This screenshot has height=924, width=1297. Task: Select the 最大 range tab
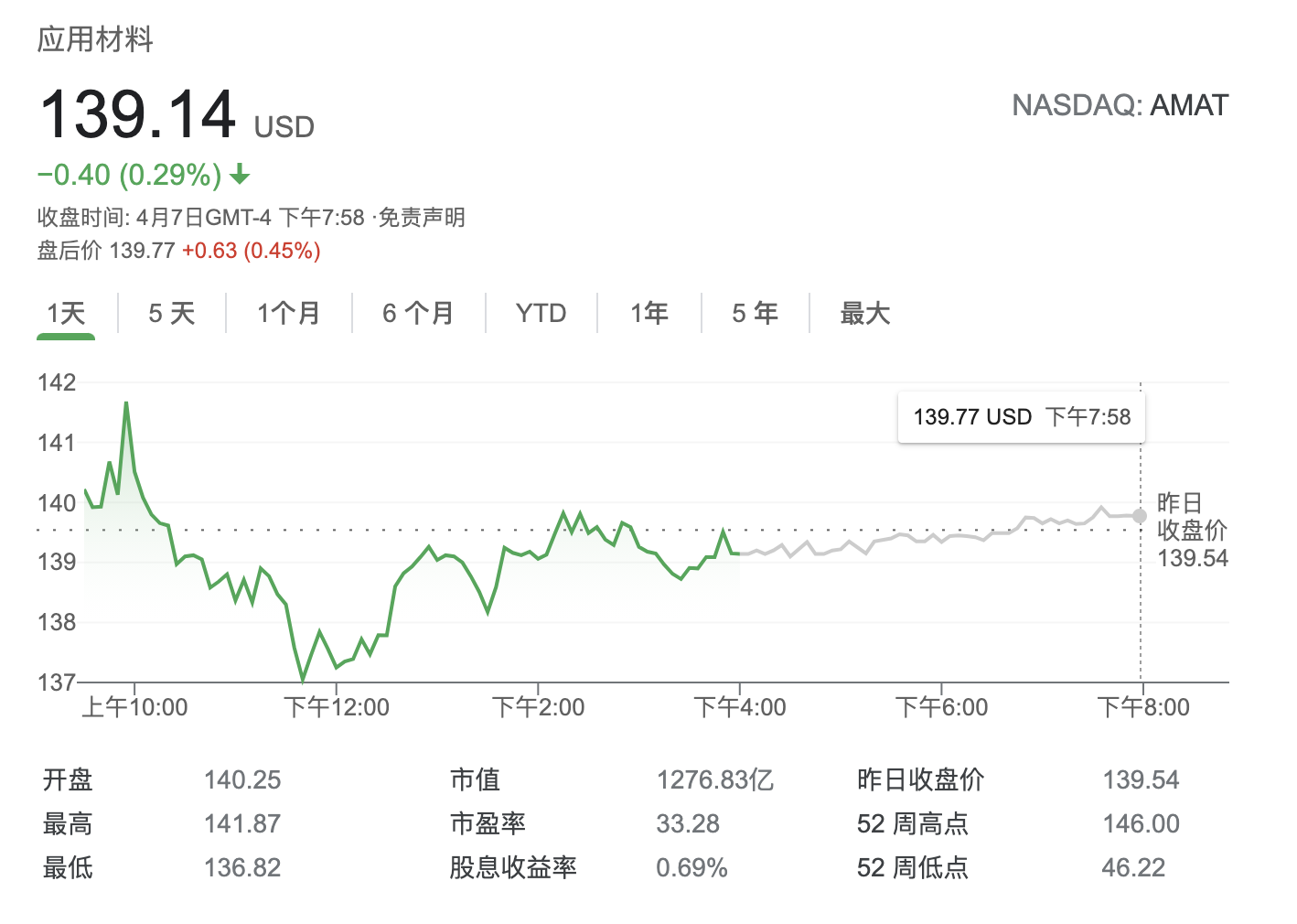tap(864, 314)
